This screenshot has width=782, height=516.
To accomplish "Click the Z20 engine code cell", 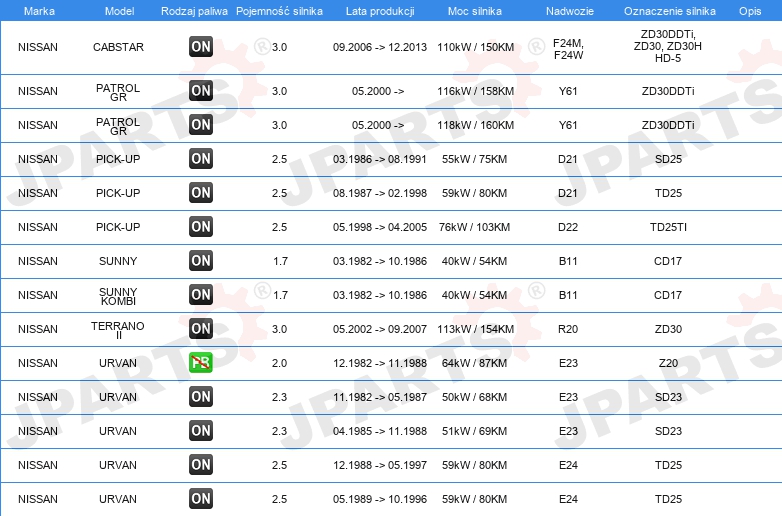I will [668, 363].
